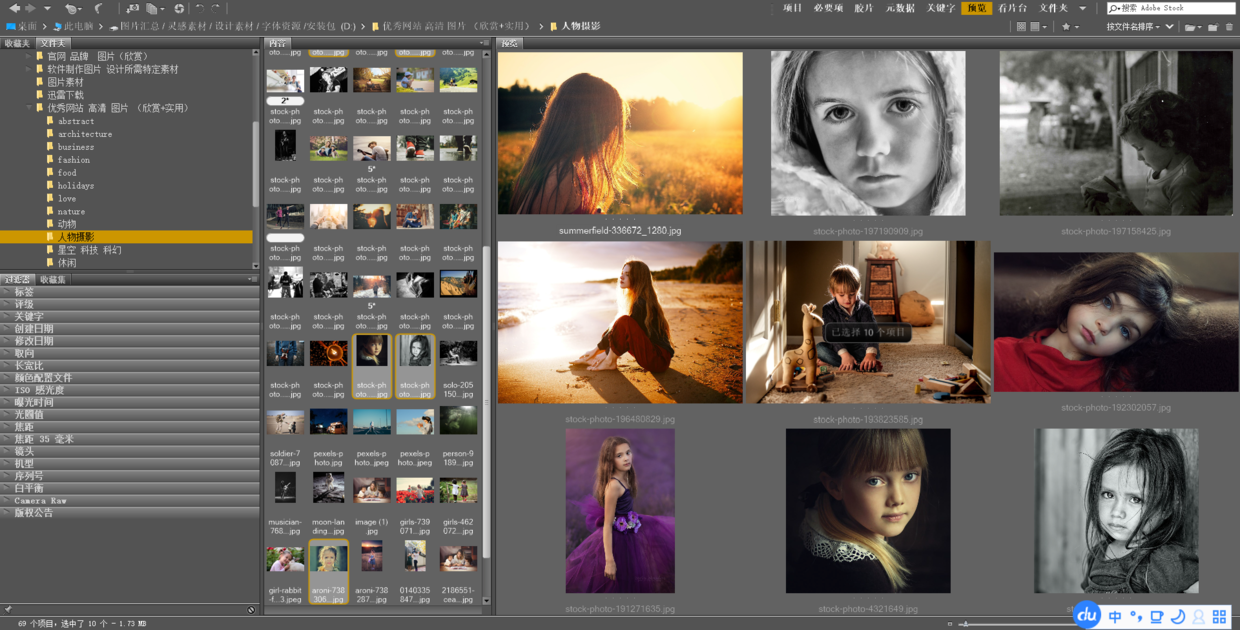Image resolution: width=1240 pixels, height=630 pixels.
Task: Switch to the 收藏夹 panel tab
Action: 17,44
